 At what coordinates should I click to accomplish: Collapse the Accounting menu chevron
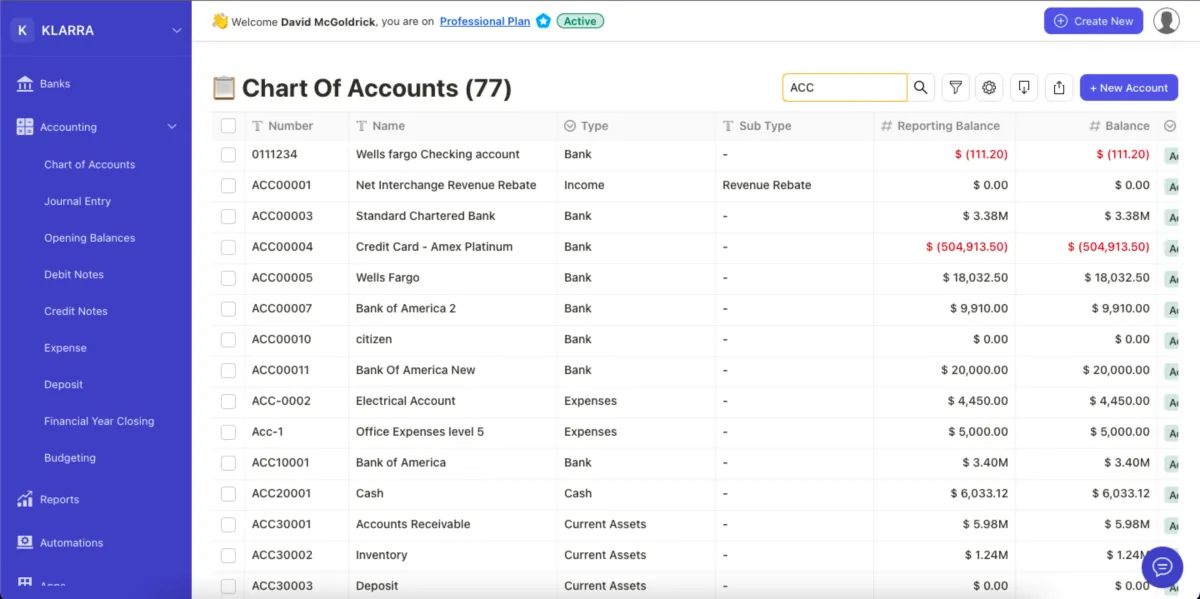click(x=172, y=127)
